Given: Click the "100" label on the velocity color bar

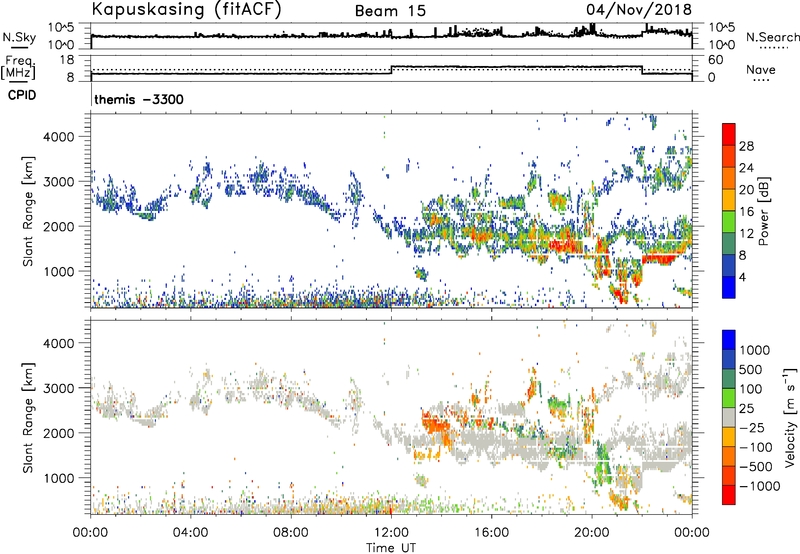Looking at the screenshot, I should (x=751, y=389).
